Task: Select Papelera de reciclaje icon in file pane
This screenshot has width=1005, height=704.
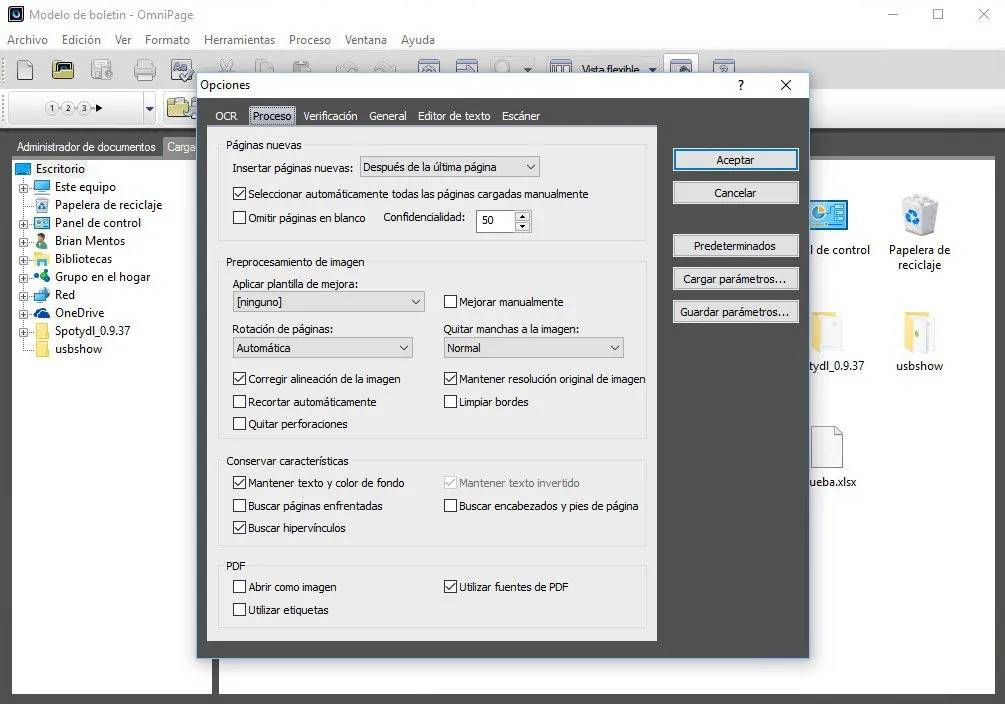Action: (919, 216)
